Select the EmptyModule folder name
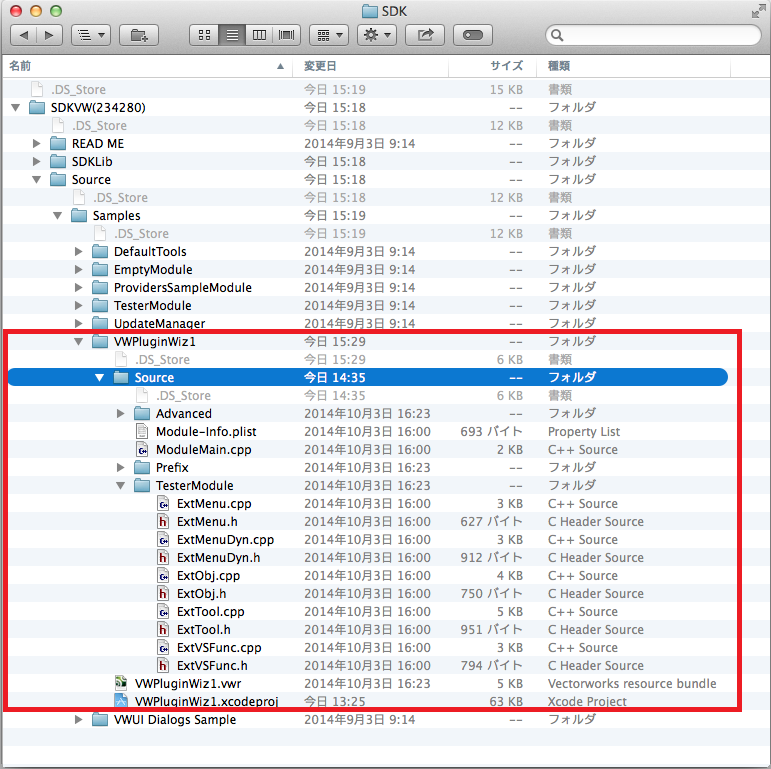Screen dimensions: 771x769 (153, 269)
